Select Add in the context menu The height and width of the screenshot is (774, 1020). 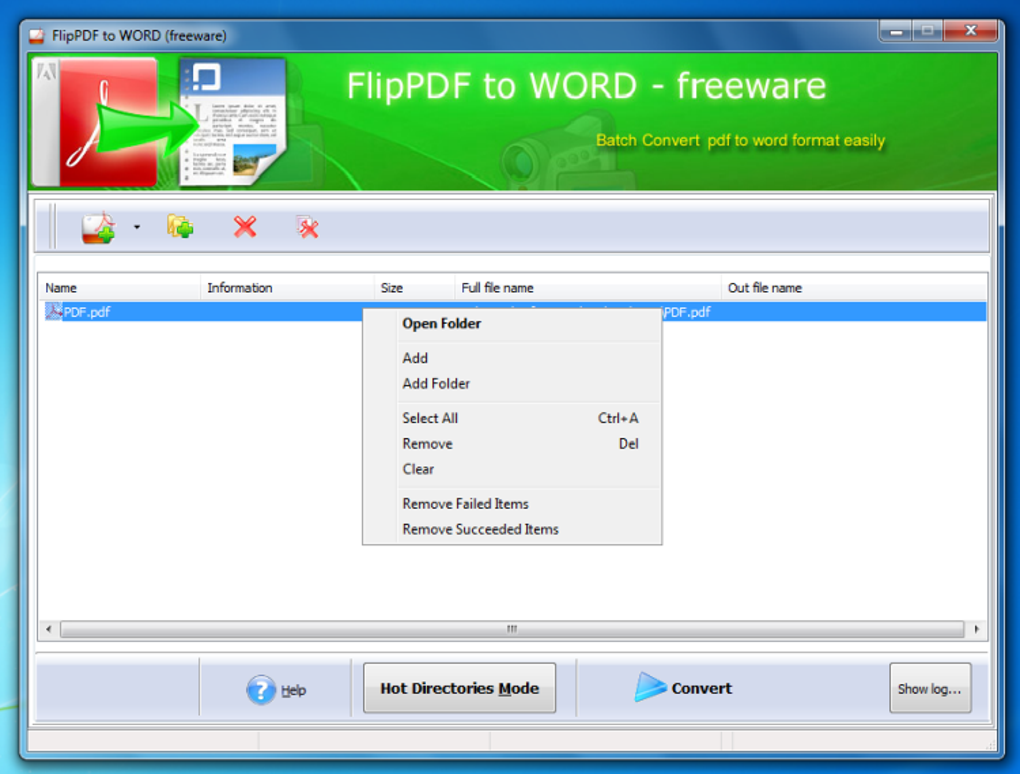[x=511, y=358]
